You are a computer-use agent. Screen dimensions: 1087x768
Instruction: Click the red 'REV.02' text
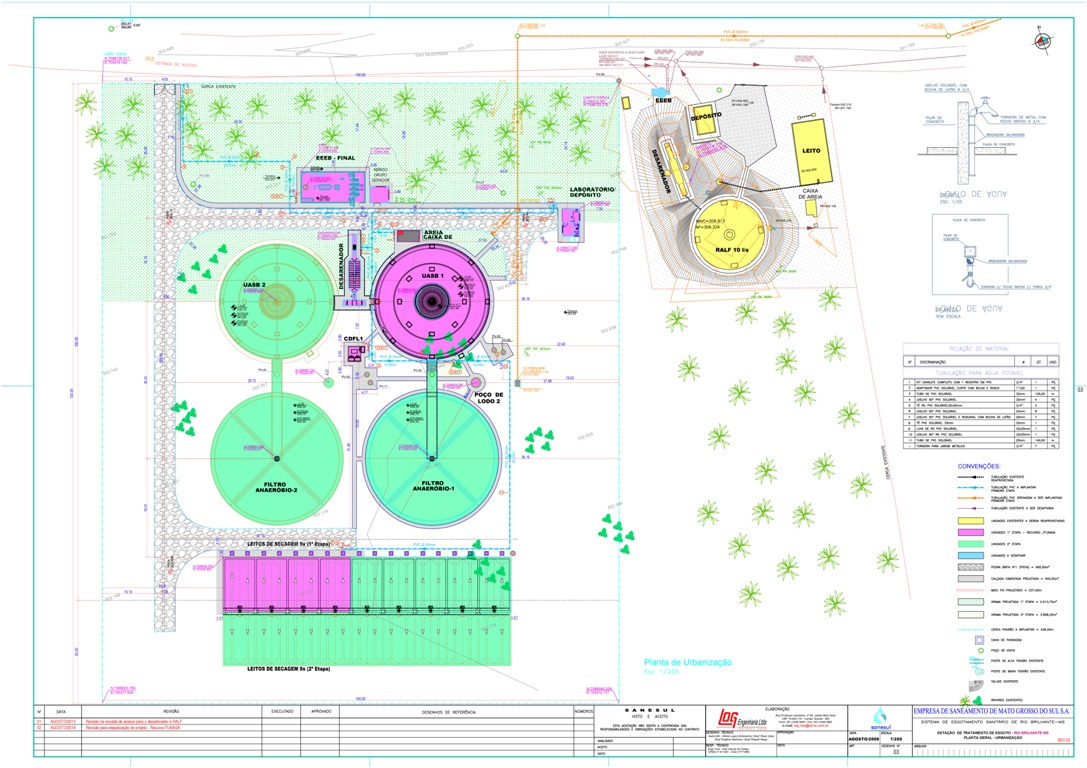(1063, 740)
